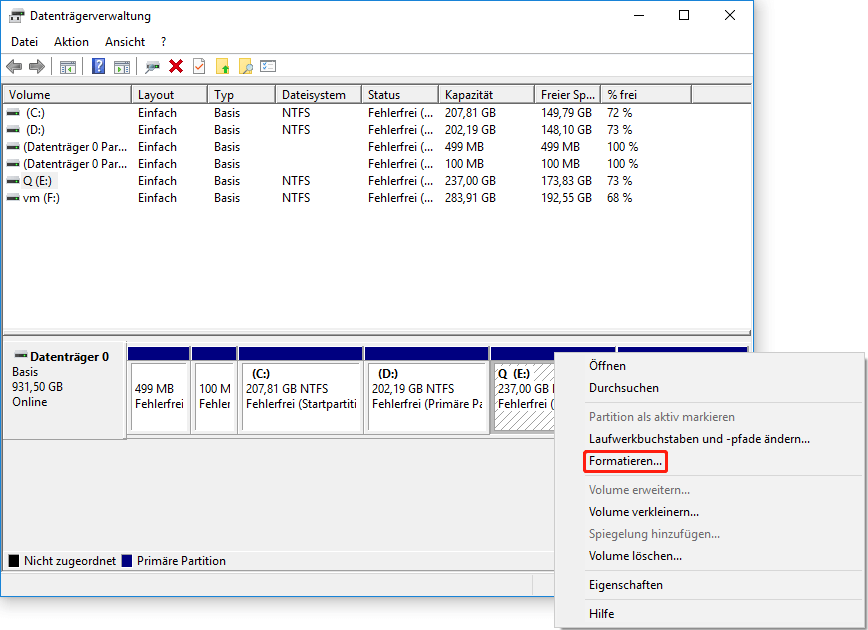Image resolution: width=868 pixels, height=630 pixels.
Task: Click the folder with magnifier toolbar icon
Action: point(245,66)
